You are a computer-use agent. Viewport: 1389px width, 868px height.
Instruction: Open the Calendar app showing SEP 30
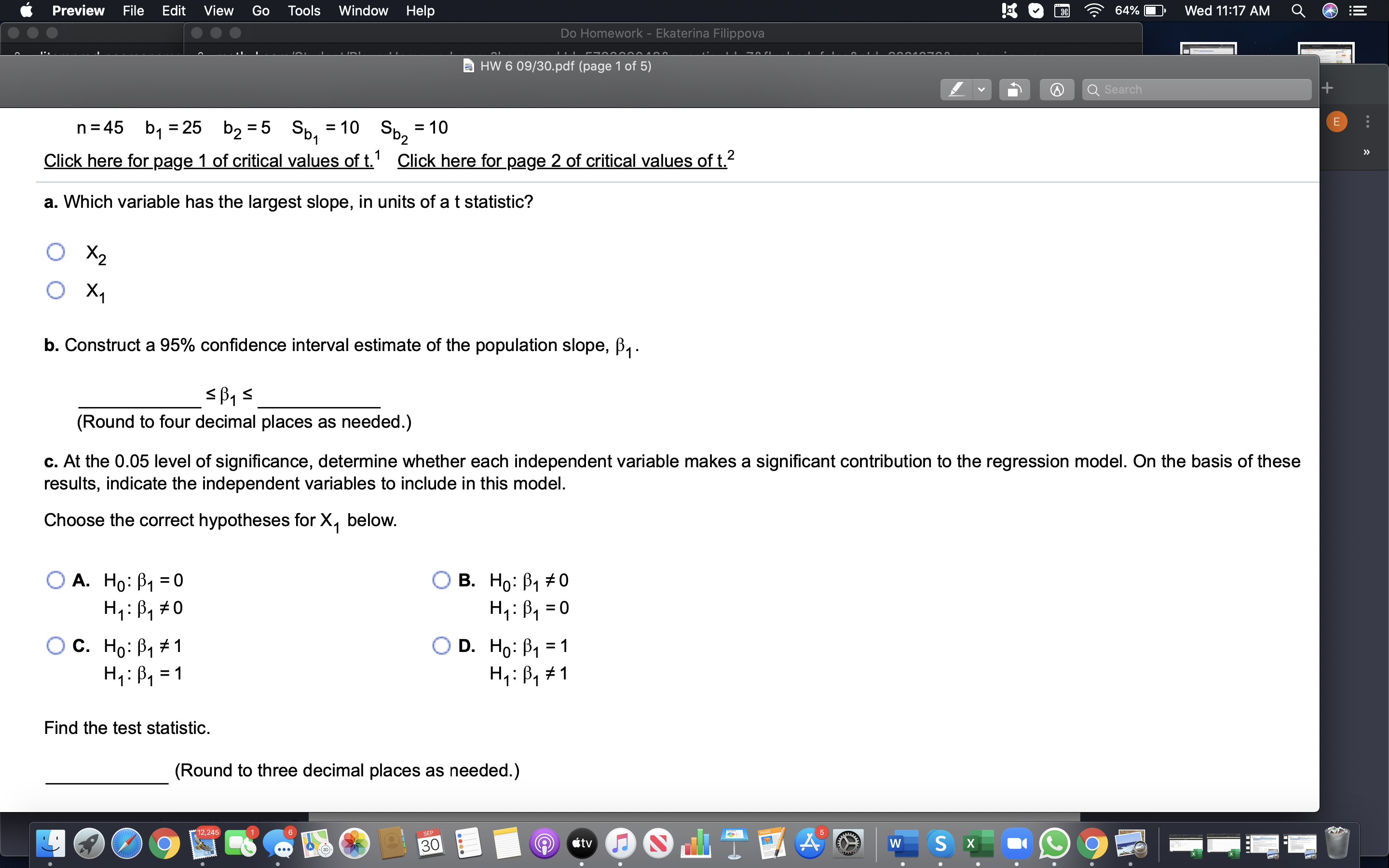pyautogui.click(x=430, y=843)
